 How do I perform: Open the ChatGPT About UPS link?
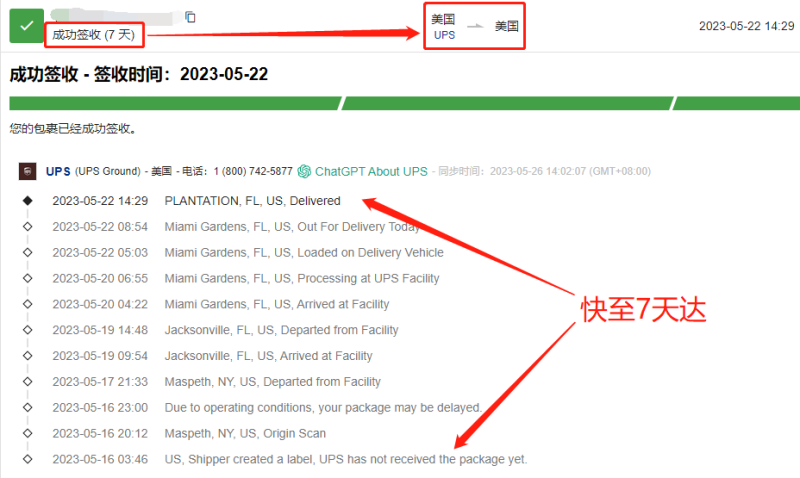tap(371, 171)
